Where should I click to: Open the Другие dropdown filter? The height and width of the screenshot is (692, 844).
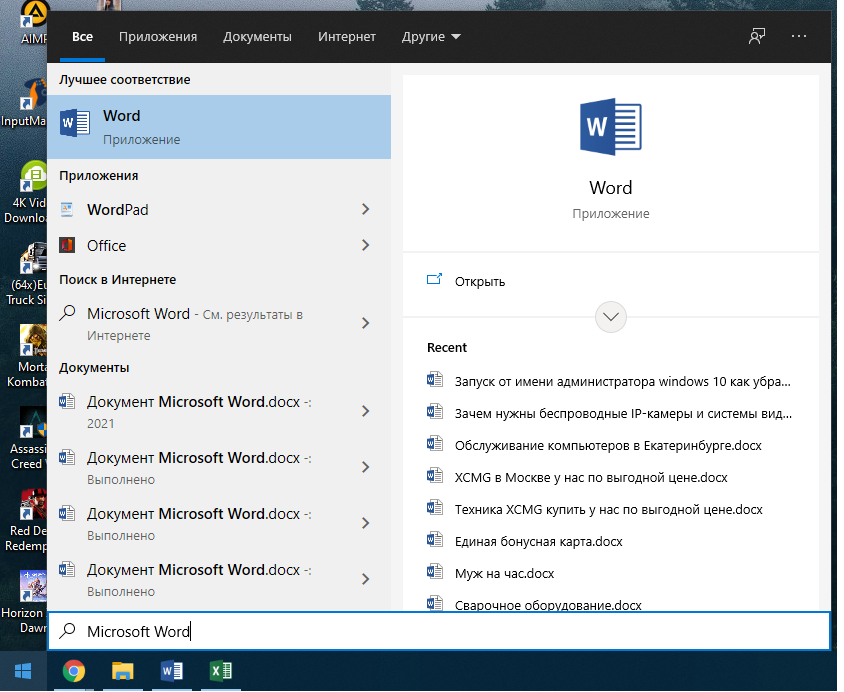(x=431, y=37)
